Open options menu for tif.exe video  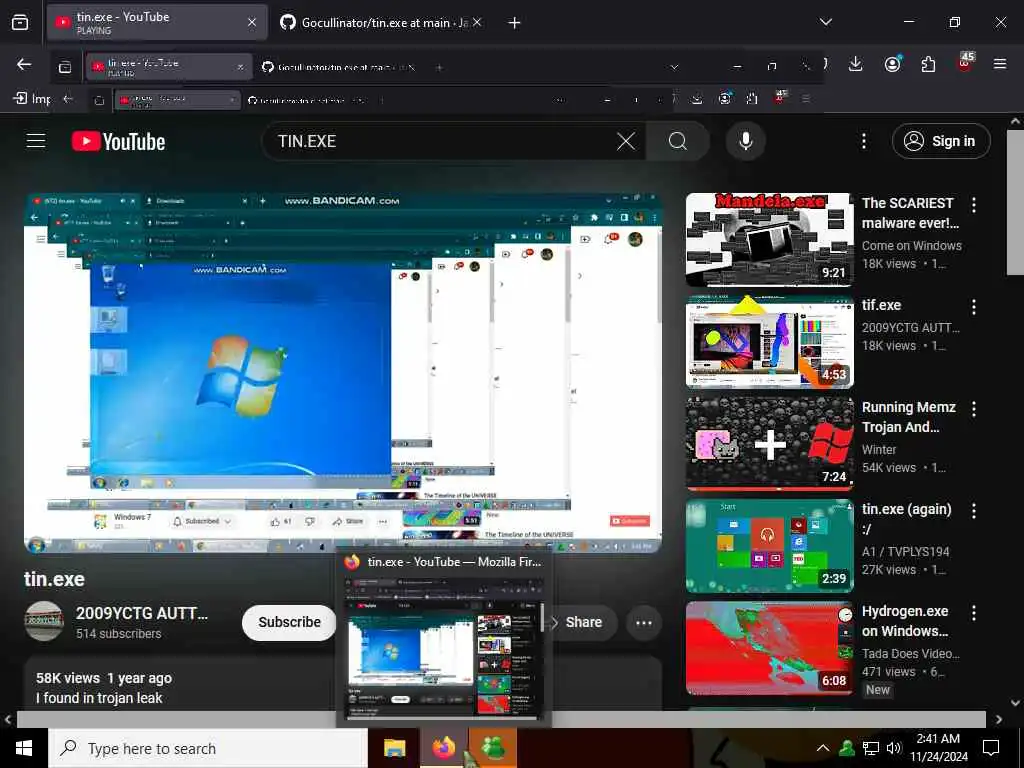point(974,307)
